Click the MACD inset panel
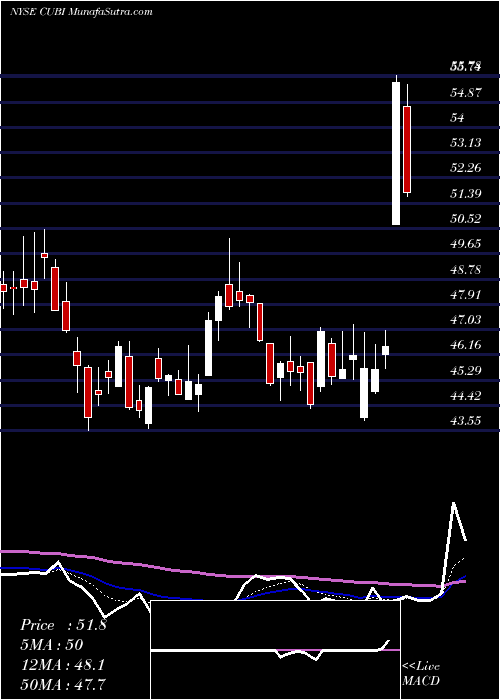Screen dimensions: 500x700 [x=275, y=650]
